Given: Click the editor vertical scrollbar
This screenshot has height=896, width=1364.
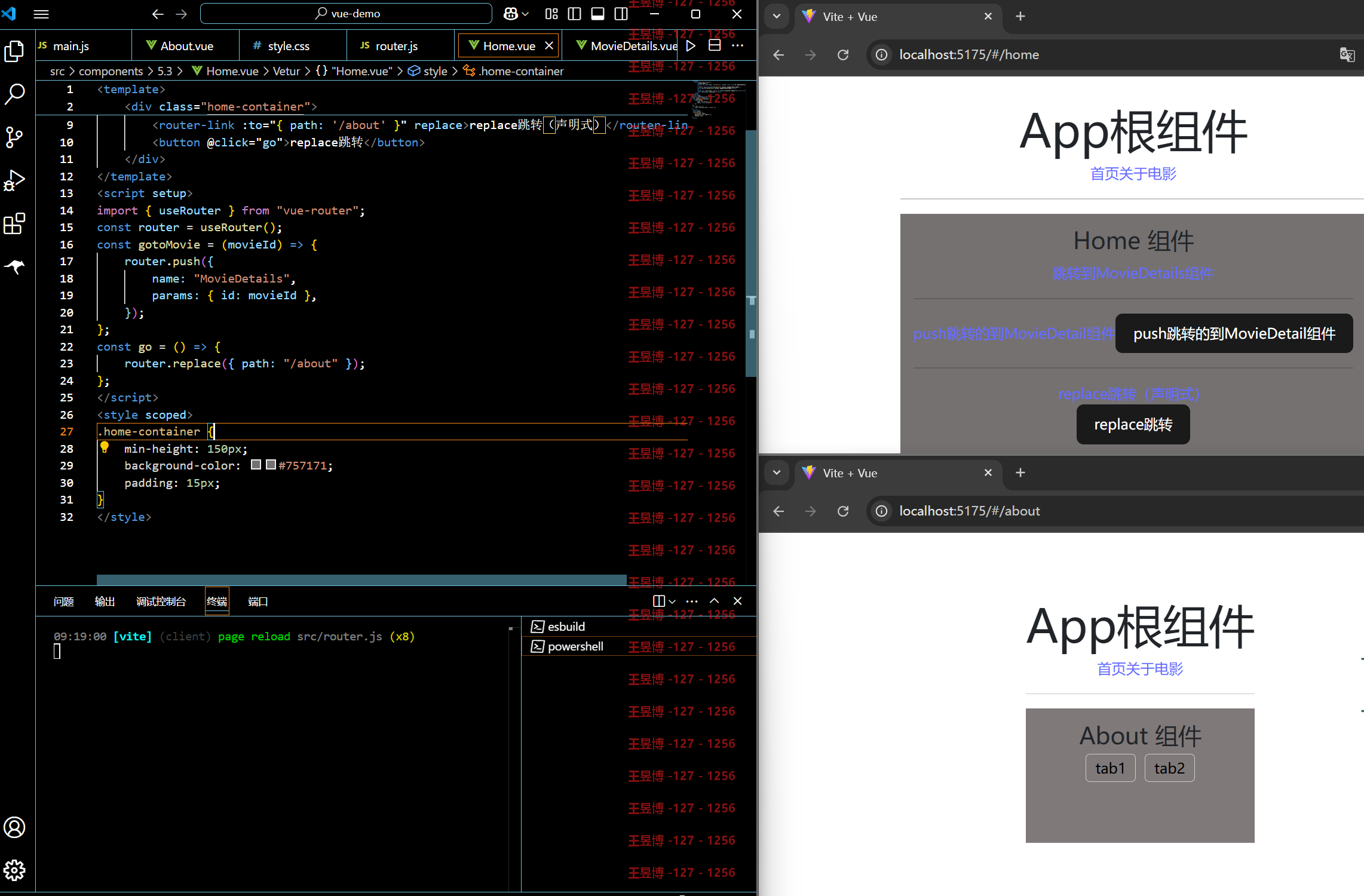Looking at the screenshot, I should coord(752,253).
